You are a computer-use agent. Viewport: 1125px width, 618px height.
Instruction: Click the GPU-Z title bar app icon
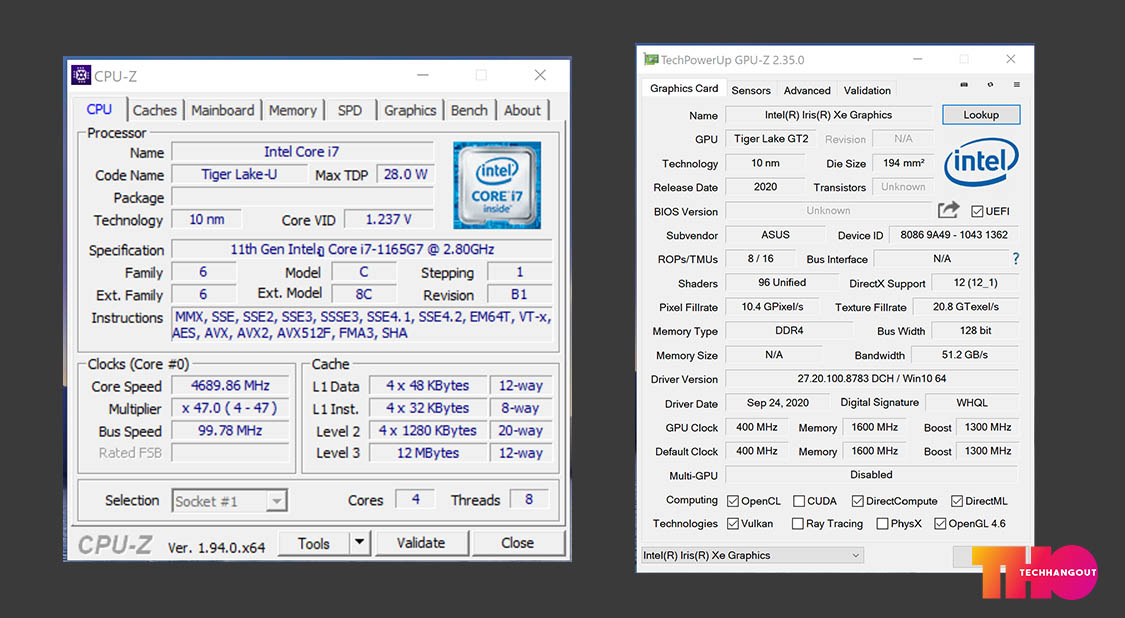coord(651,60)
